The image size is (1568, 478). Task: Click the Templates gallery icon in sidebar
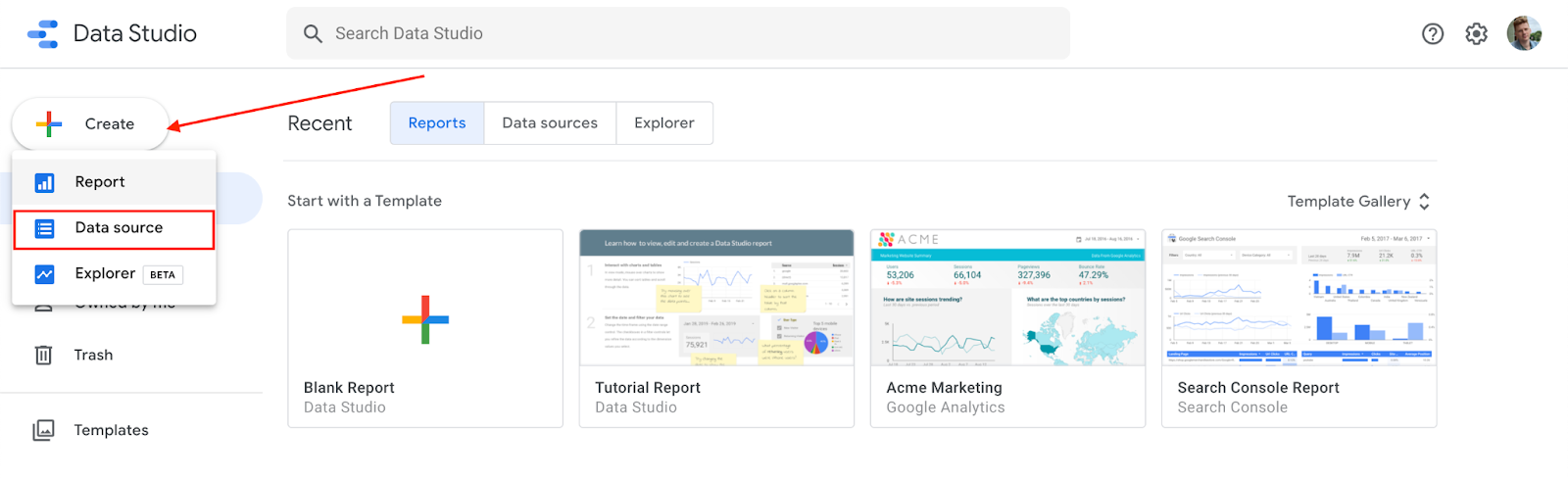(44, 430)
